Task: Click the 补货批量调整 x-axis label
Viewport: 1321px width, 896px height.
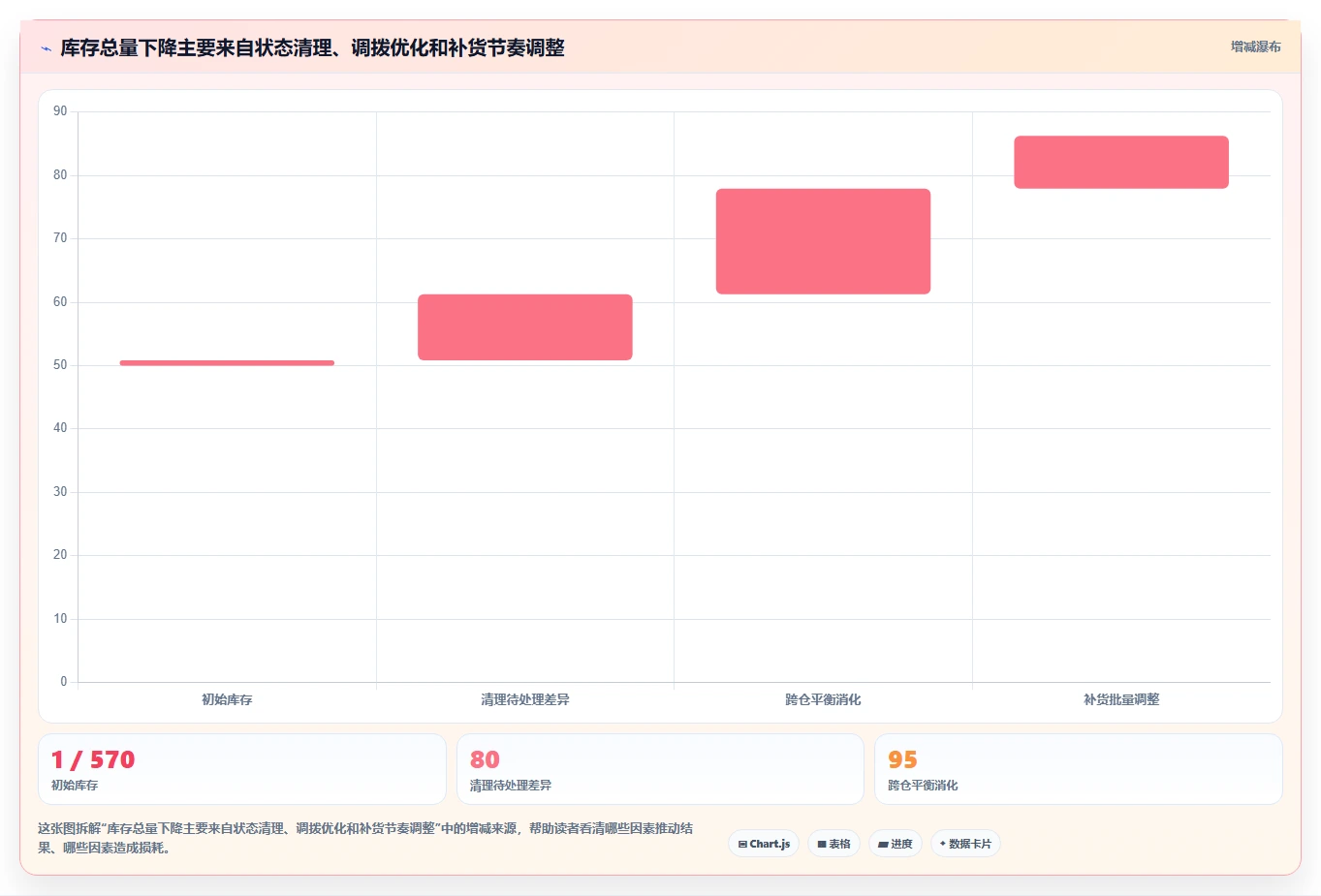Action: [1121, 699]
